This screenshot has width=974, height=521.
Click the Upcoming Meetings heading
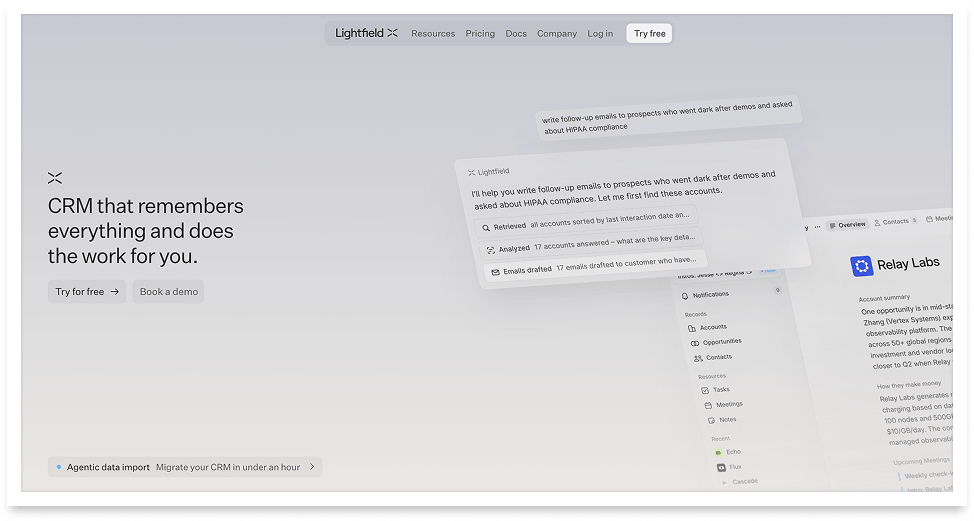921,461
